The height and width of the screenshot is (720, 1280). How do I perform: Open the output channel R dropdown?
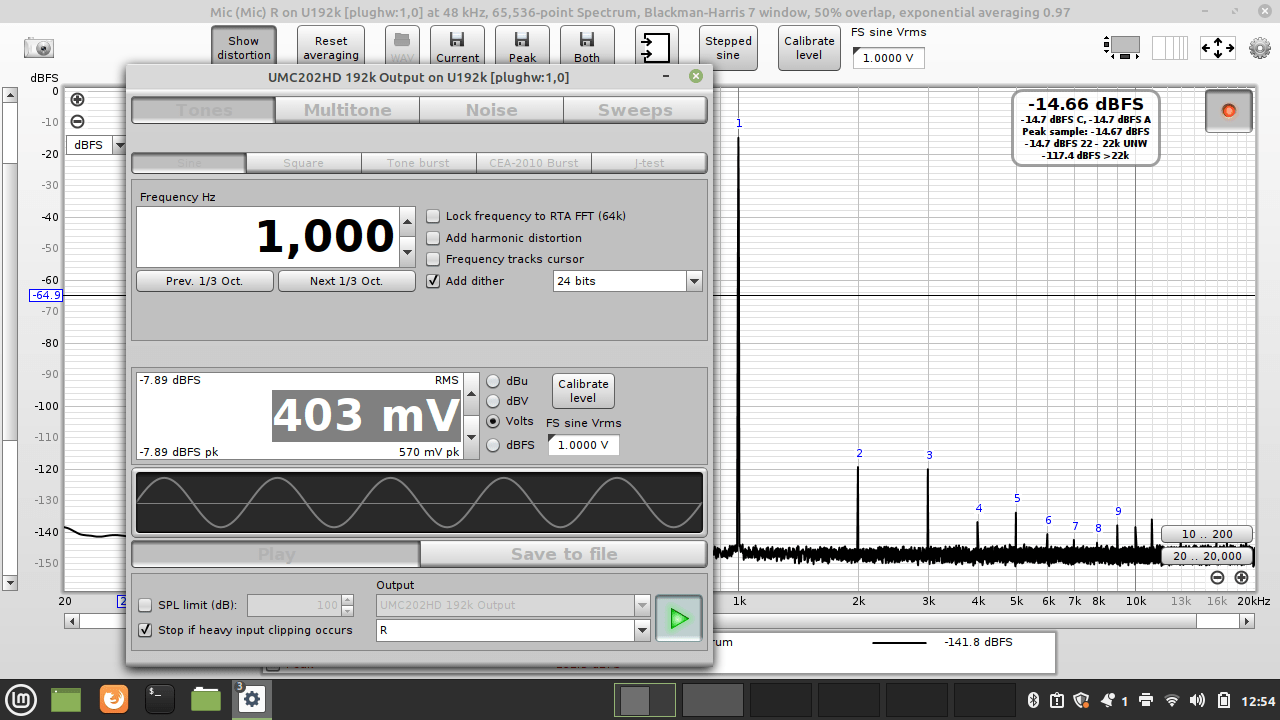tap(642, 630)
